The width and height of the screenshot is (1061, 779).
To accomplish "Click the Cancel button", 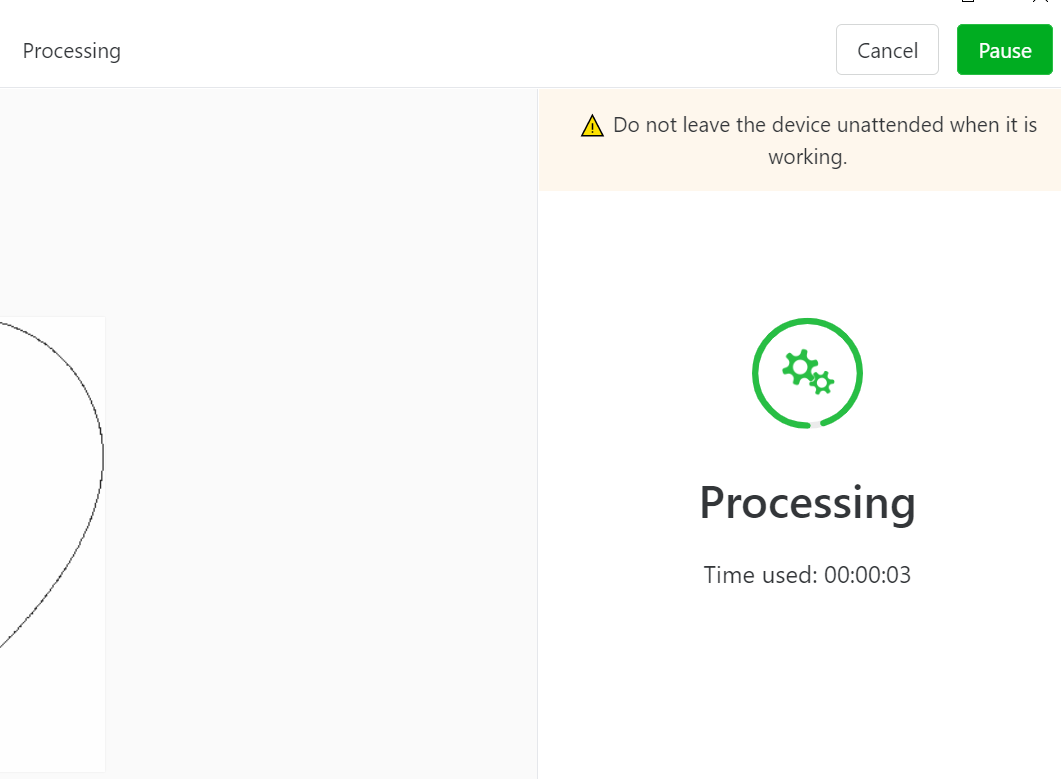I will [x=887, y=50].
